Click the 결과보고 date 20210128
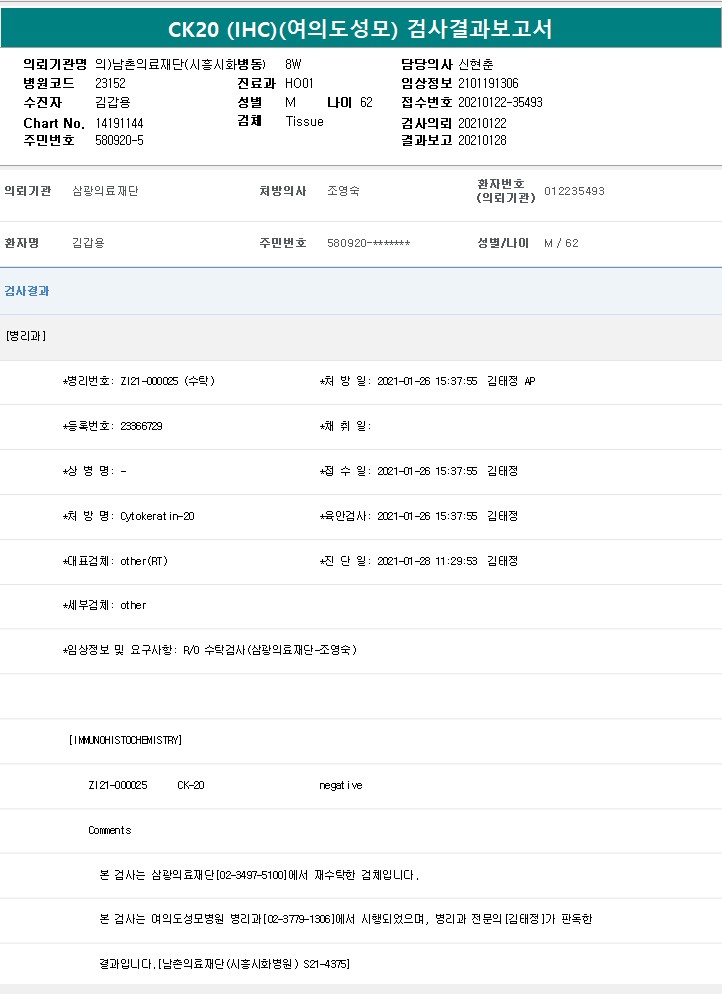 tap(482, 140)
